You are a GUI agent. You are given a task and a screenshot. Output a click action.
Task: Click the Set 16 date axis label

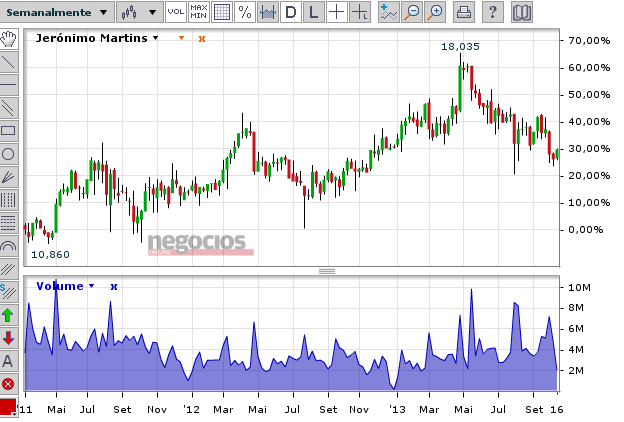tap(544, 410)
